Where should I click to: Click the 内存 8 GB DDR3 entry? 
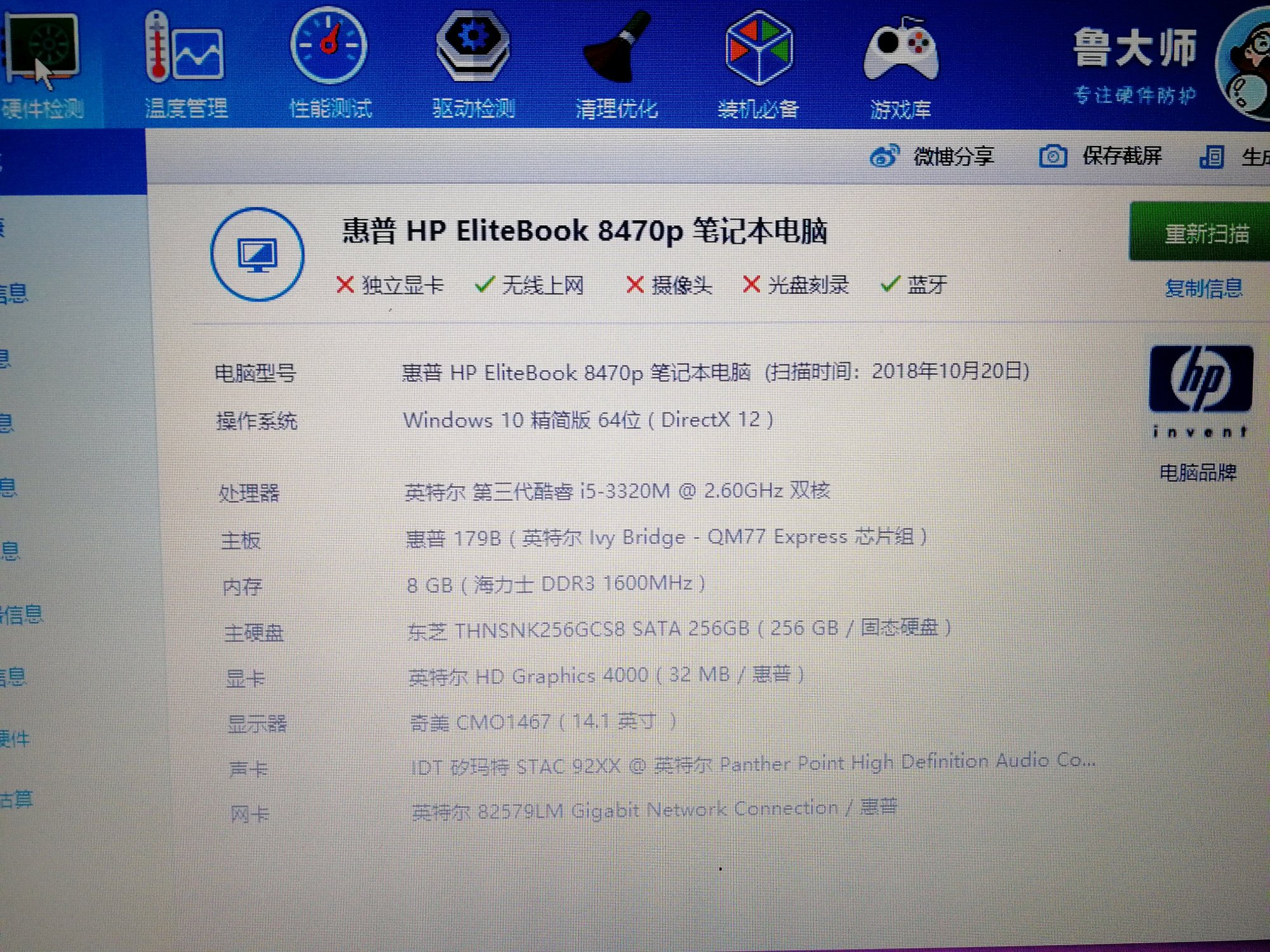[556, 583]
